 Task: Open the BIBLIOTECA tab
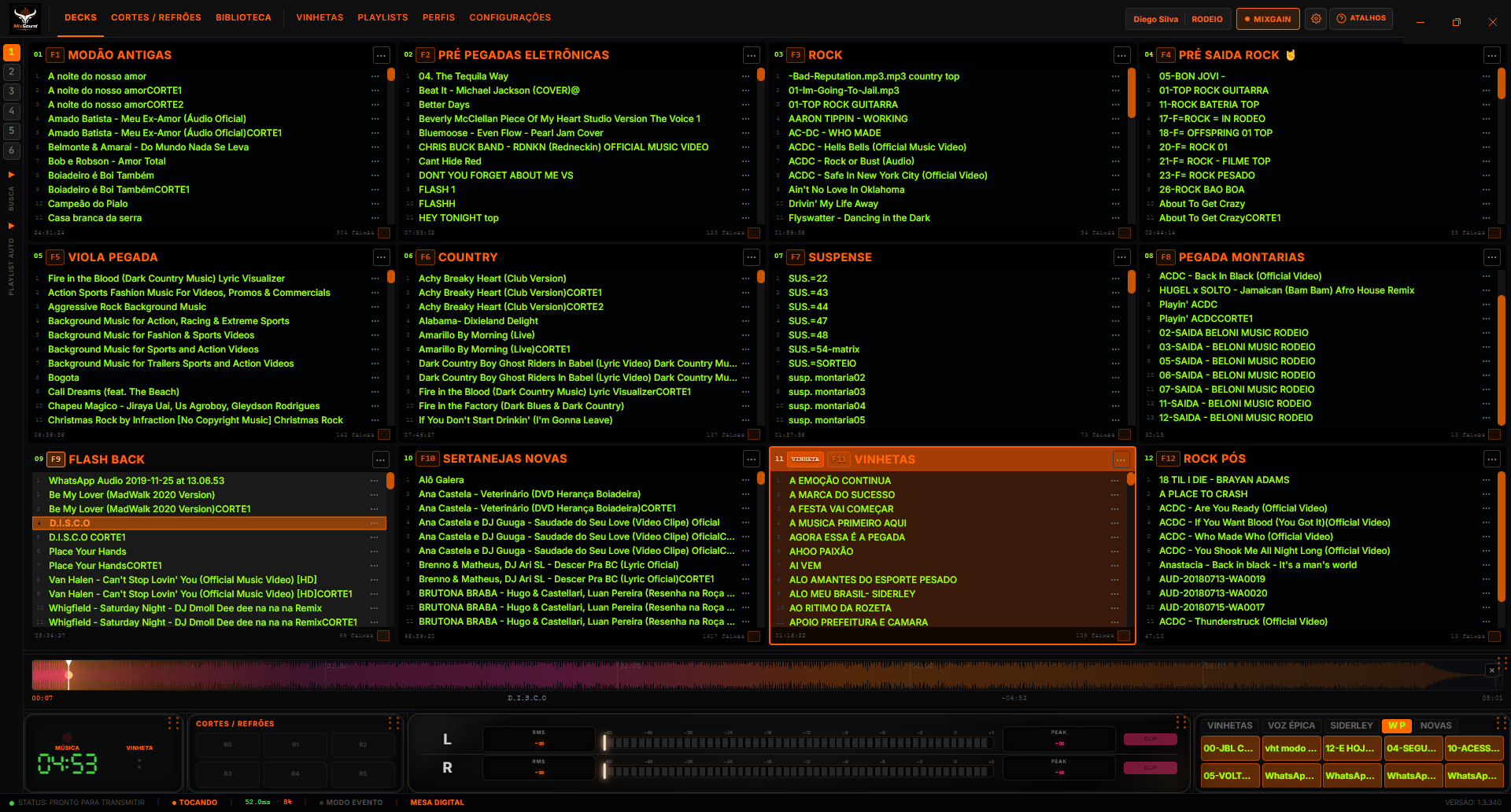(243, 17)
